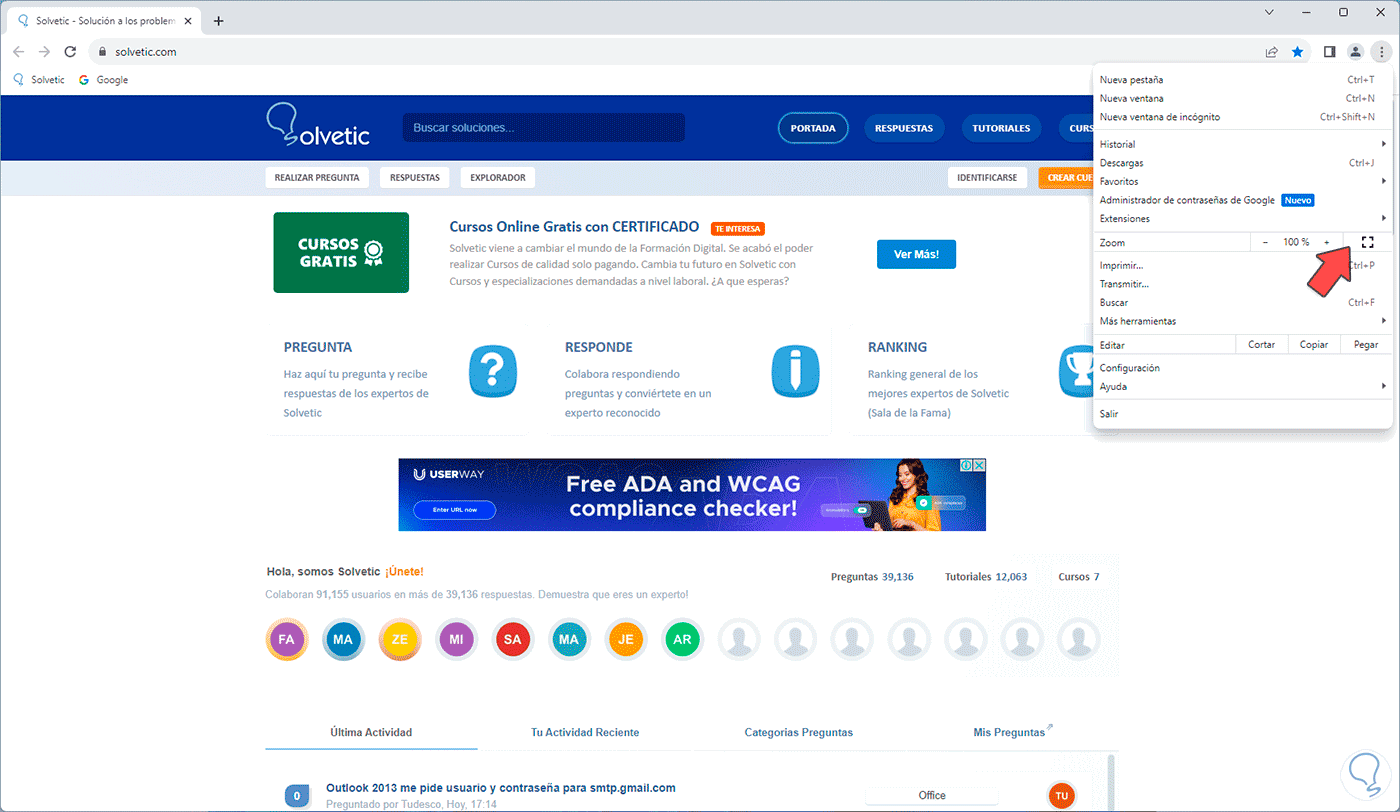
Task: Reload the page with the refresh icon
Action: [x=70, y=52]
